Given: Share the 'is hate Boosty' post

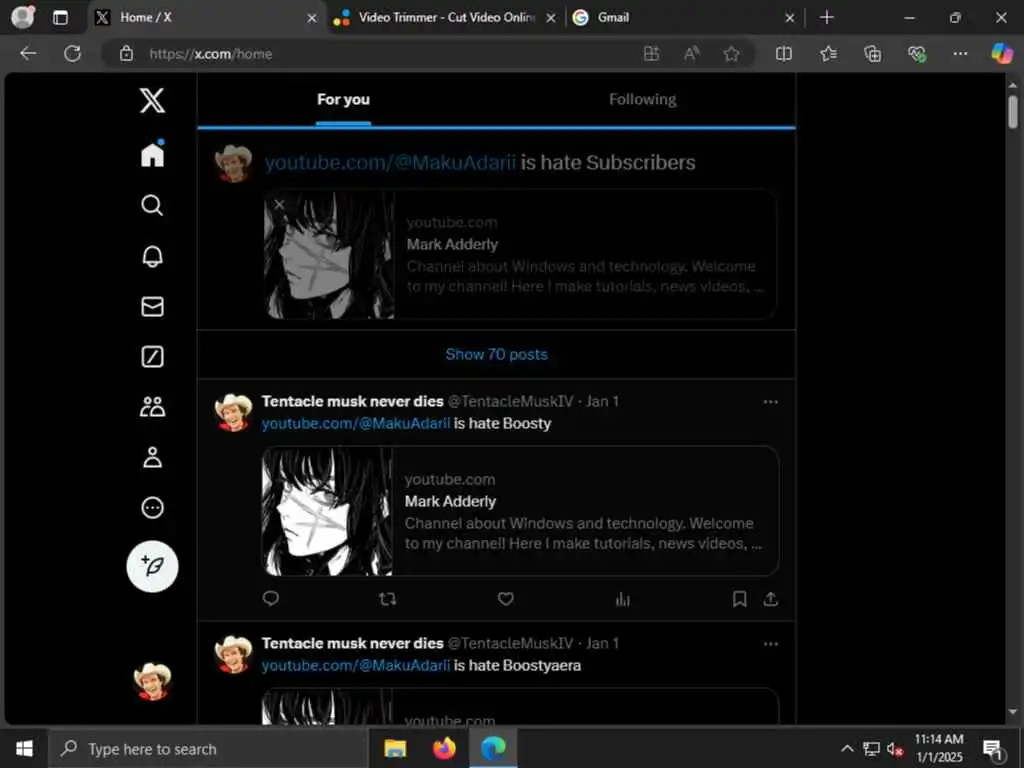Looking at the screenshot, I should pos(771,599).
